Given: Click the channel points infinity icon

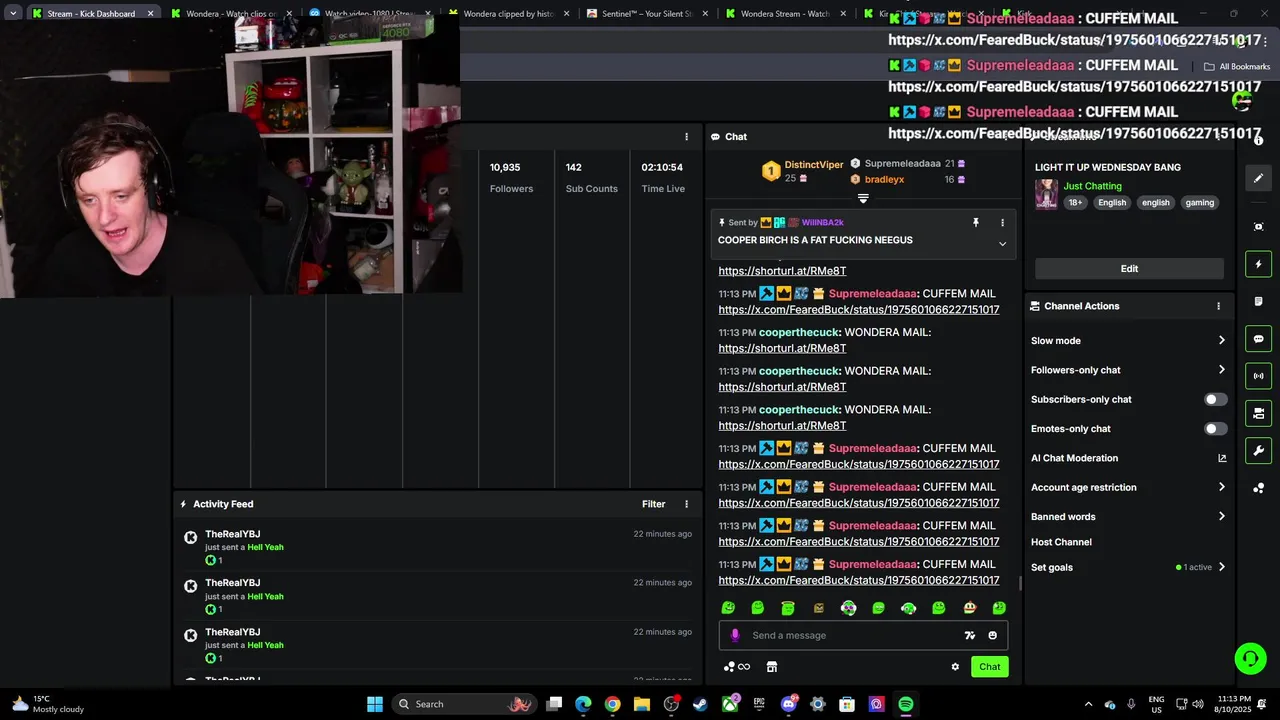Looking at the screenshot, I should pos(743,667).
